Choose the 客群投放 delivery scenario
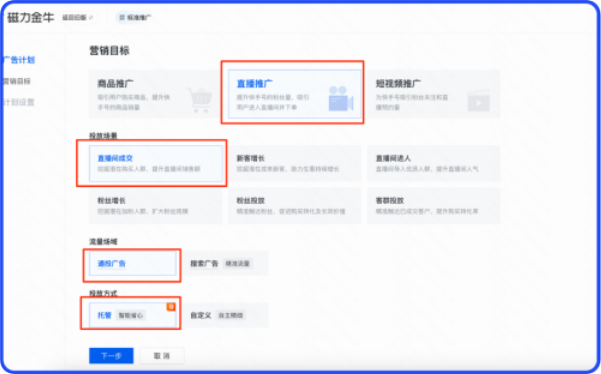 434,206
